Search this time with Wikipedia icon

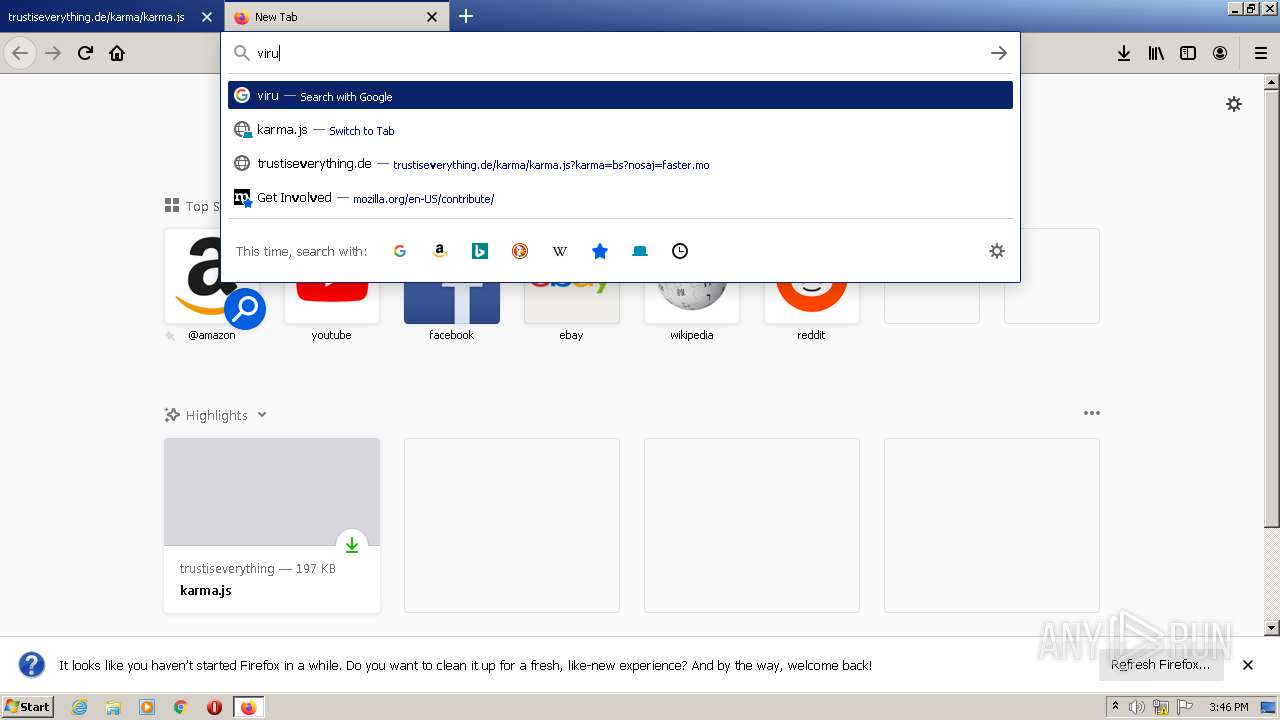[x=560, y=251]
